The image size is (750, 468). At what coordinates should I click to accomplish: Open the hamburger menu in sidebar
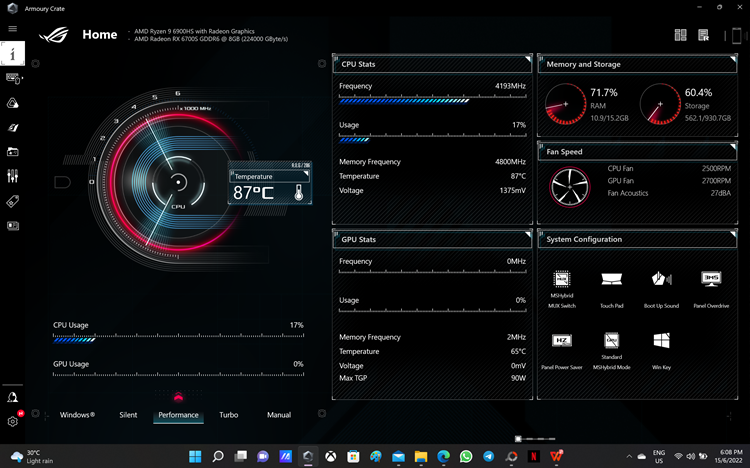(12, 29)
